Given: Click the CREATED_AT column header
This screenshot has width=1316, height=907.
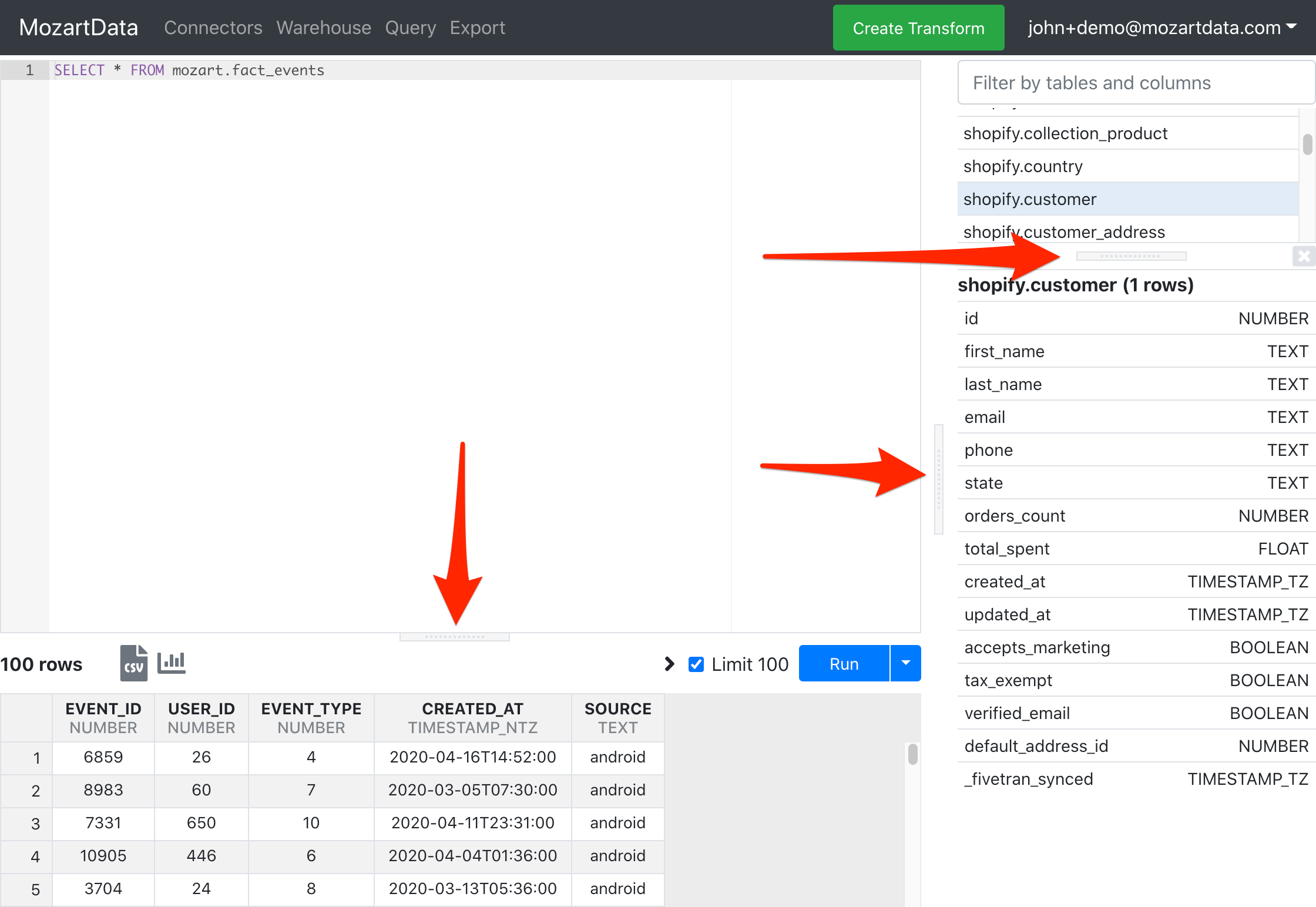Looking at the screenshot, I should 473,718.
